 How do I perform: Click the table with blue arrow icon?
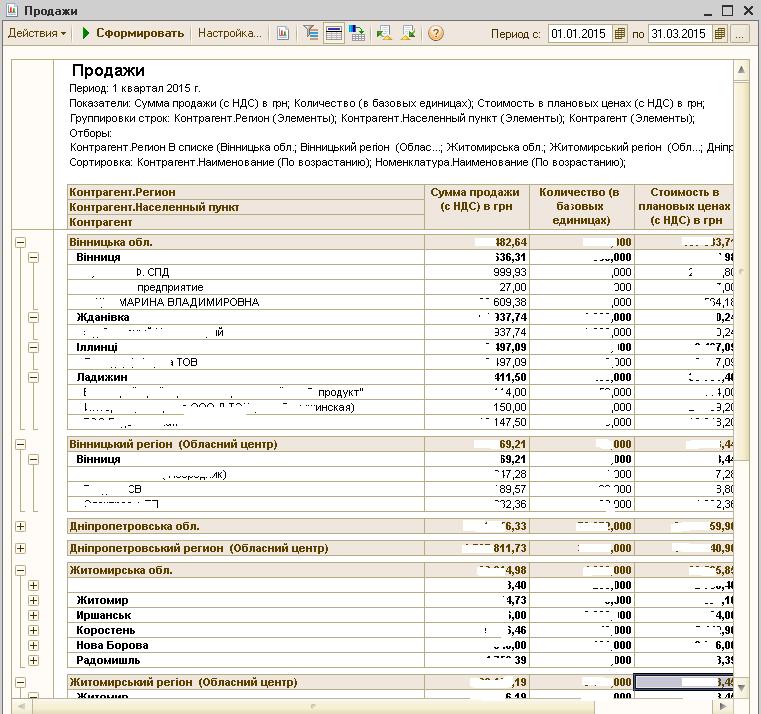[x=357, y=33]
